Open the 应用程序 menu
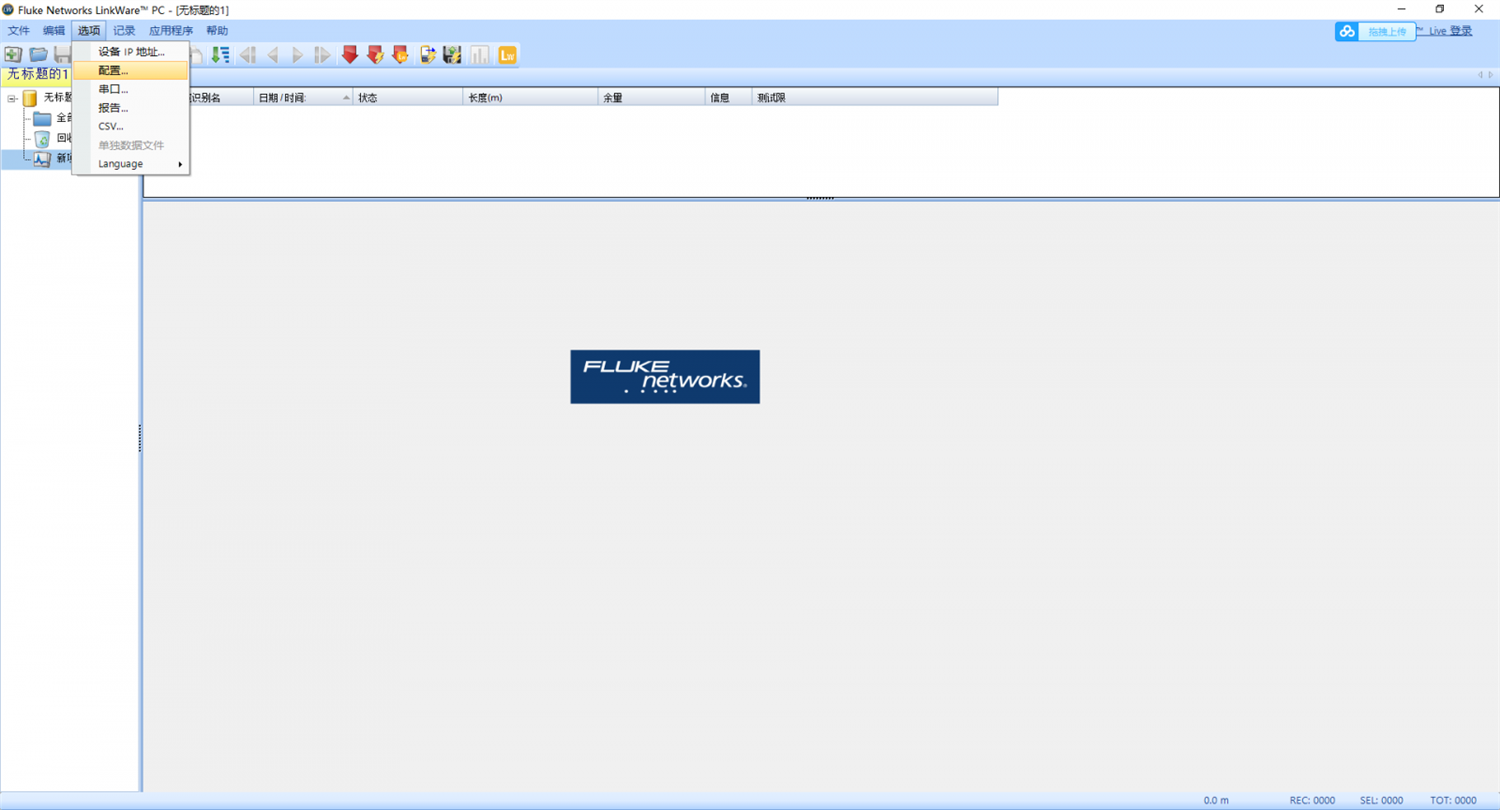The width and height of the screenshot is (1500, 810). tap(170, 31)
